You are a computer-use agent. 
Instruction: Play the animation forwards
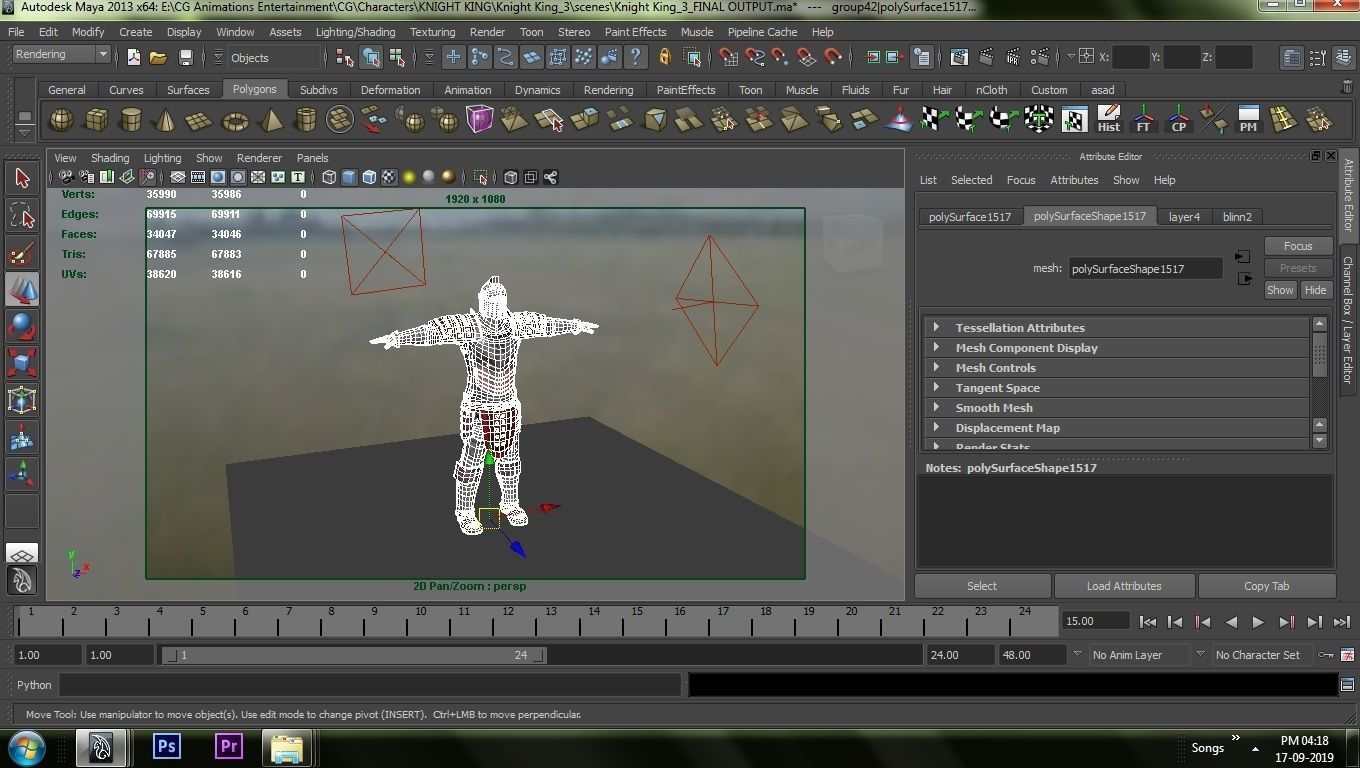pos(1258,622)
